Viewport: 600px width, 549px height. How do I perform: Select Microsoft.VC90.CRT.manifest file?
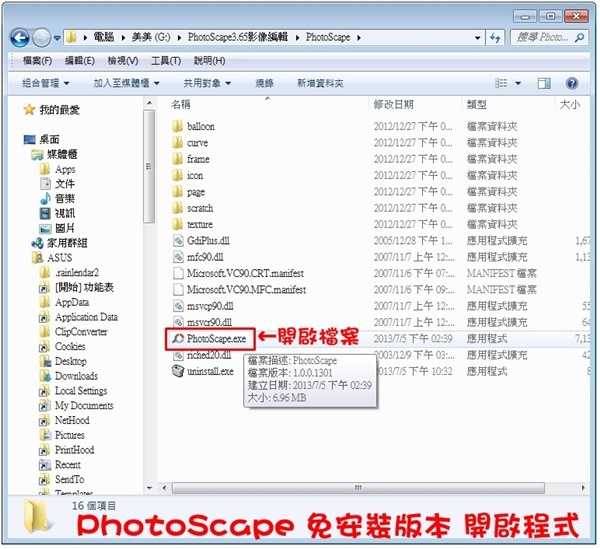pyautogui.click(x=238, y=274)
